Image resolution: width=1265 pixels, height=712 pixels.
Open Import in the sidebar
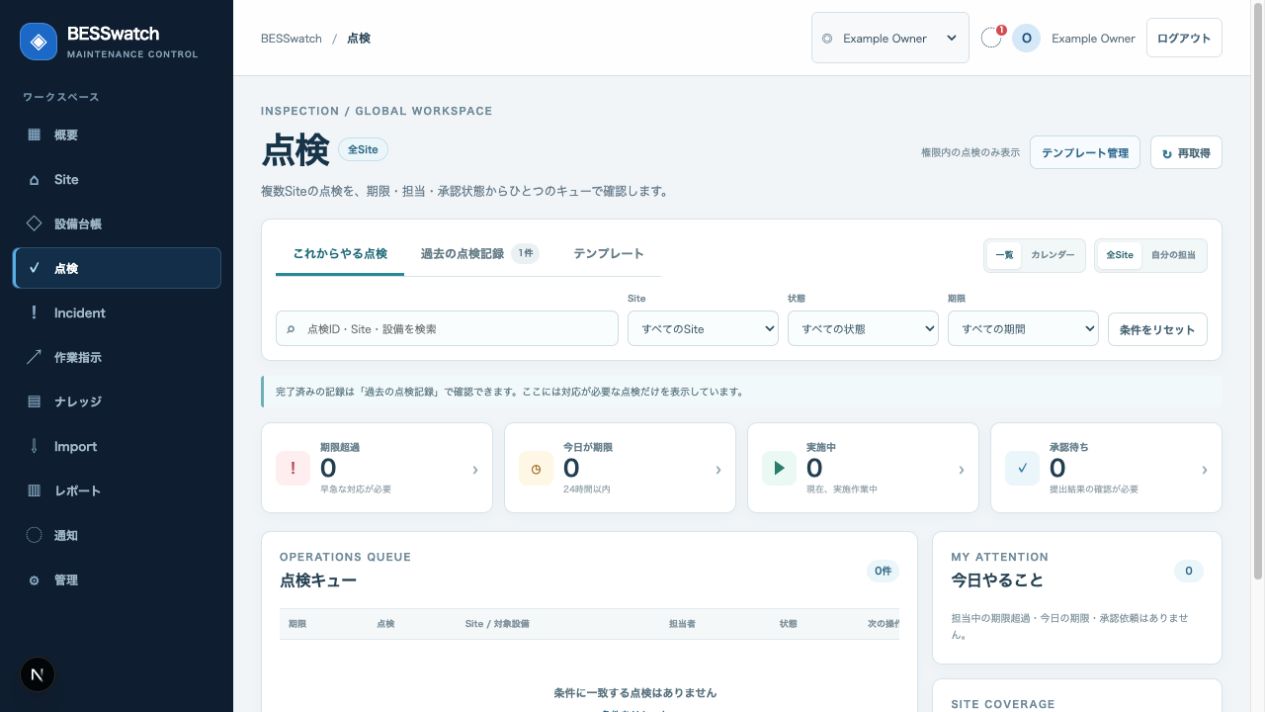click(x=117, y=446)
